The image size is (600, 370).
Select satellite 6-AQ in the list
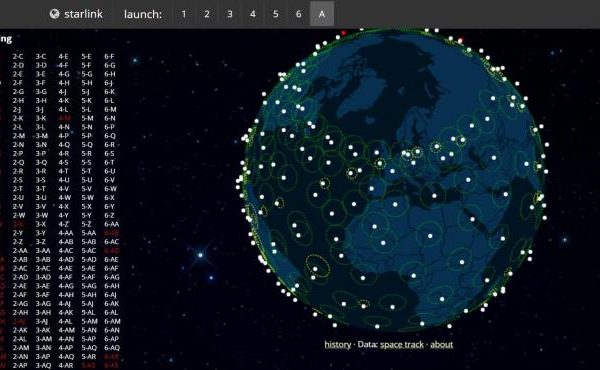click(112, 348)
